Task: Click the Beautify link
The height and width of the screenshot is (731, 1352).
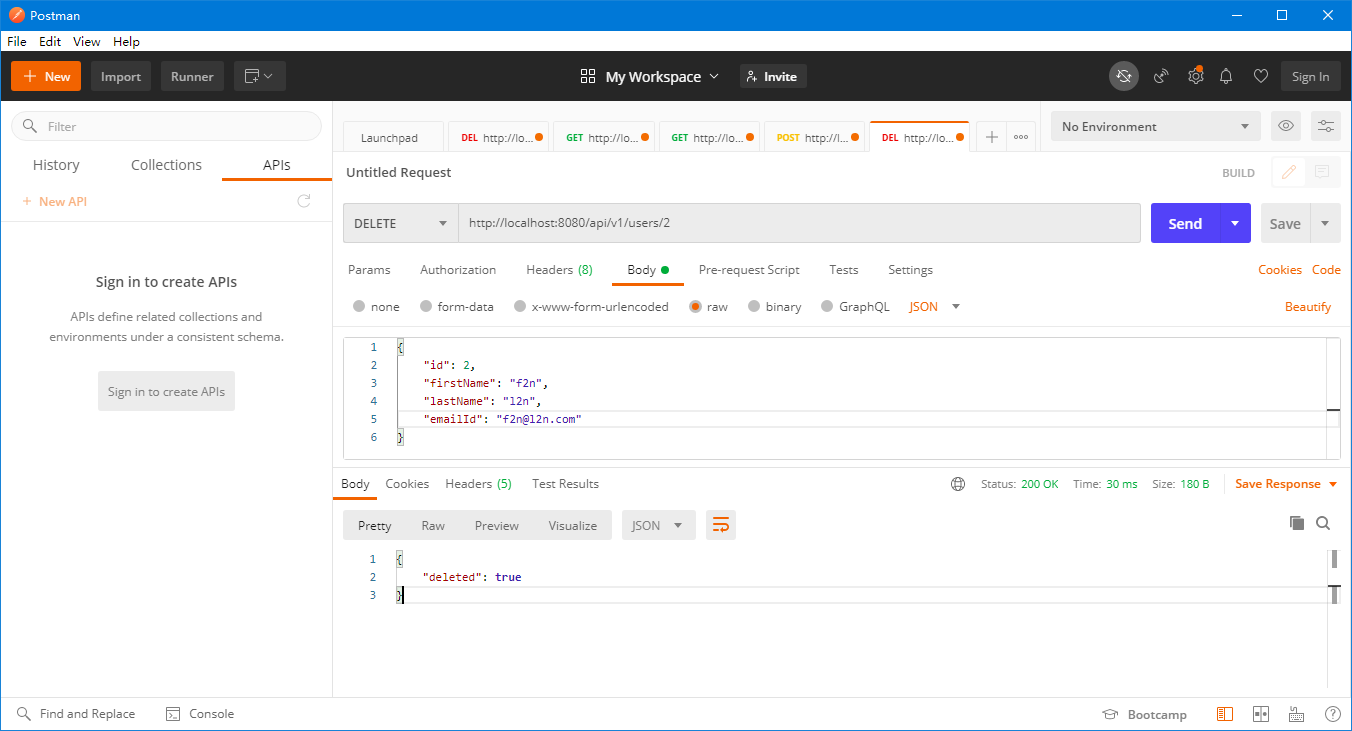Action: (1308, 307)
